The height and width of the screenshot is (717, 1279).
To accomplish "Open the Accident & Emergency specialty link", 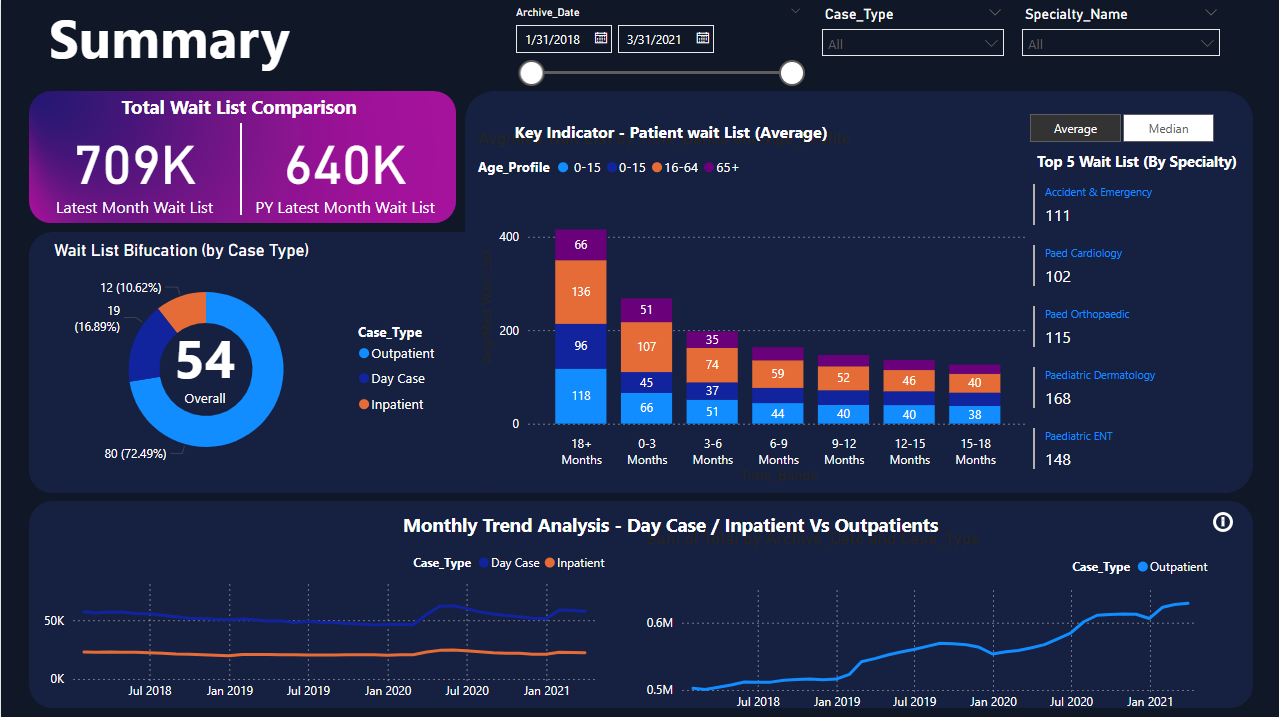I will (x=1098, y=192).
